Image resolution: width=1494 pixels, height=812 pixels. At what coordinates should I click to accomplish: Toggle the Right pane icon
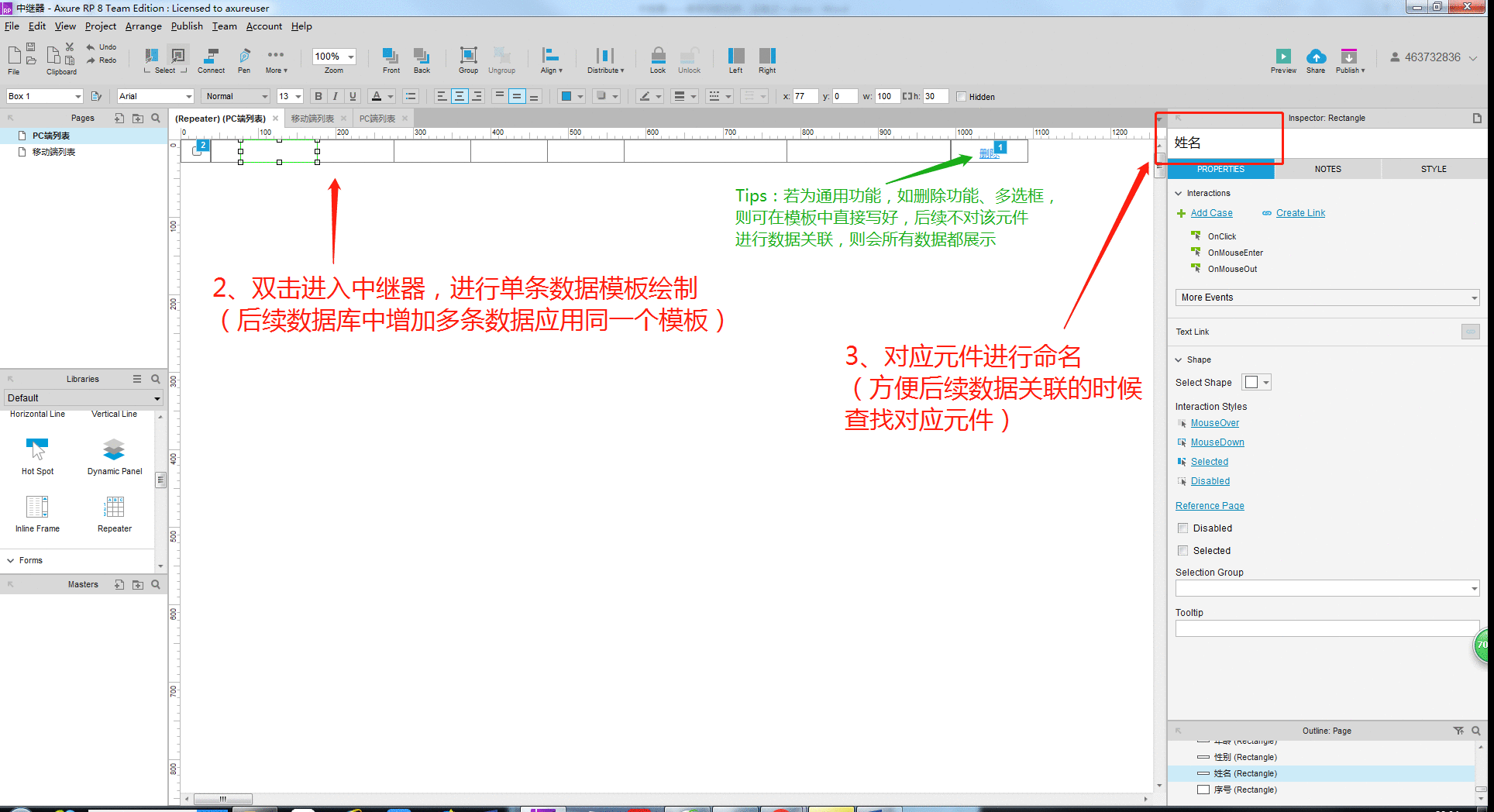pyautogui.click(x=767, y=56)
